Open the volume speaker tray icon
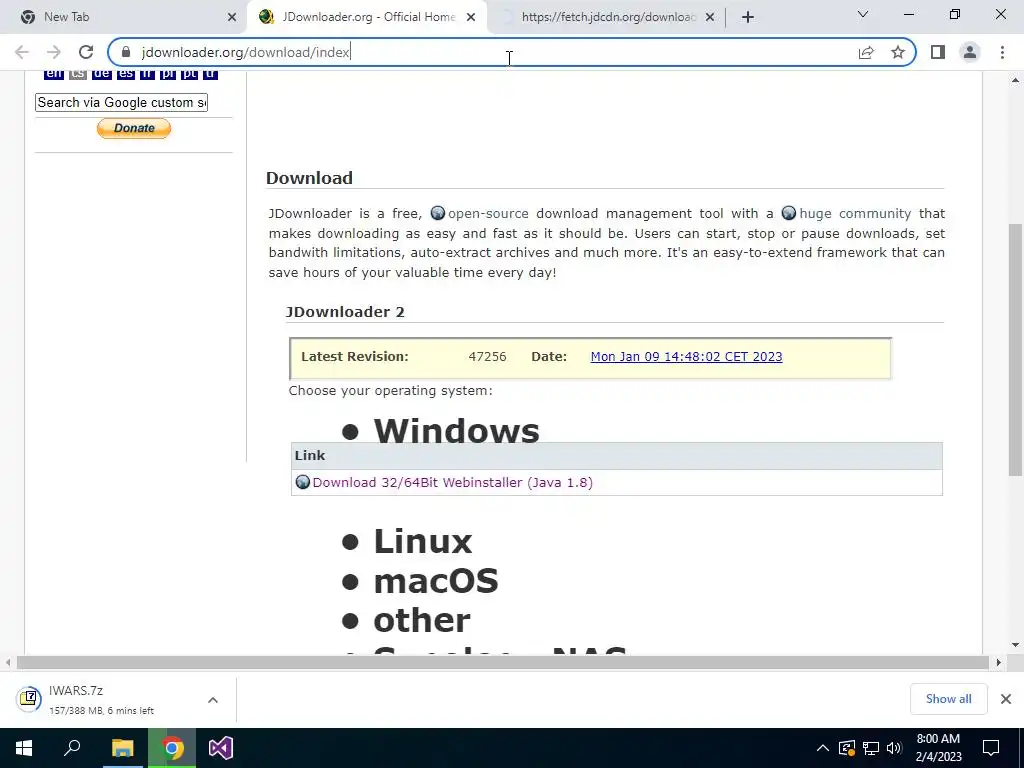 click(894, 748)
